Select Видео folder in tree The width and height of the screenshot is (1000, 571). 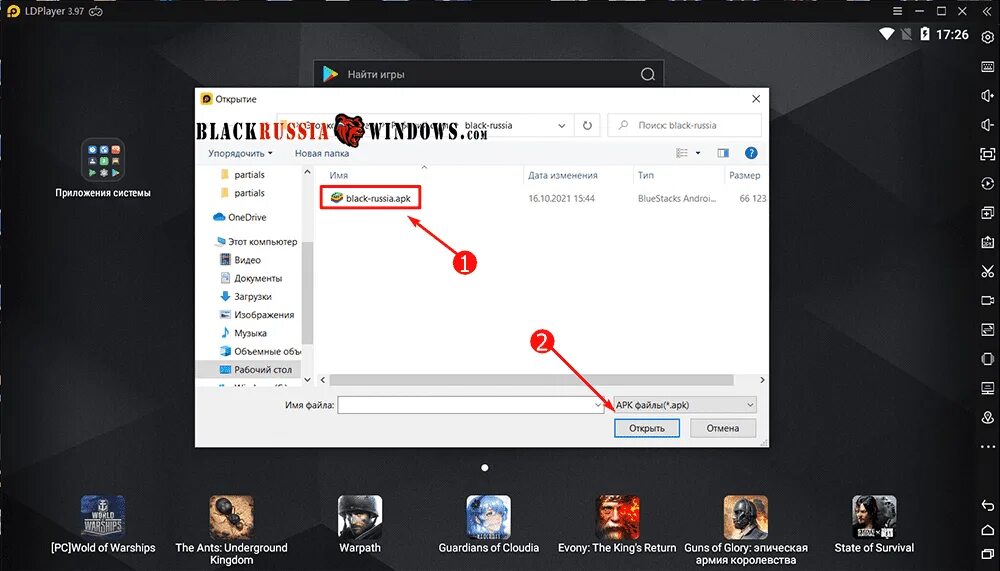240,260
